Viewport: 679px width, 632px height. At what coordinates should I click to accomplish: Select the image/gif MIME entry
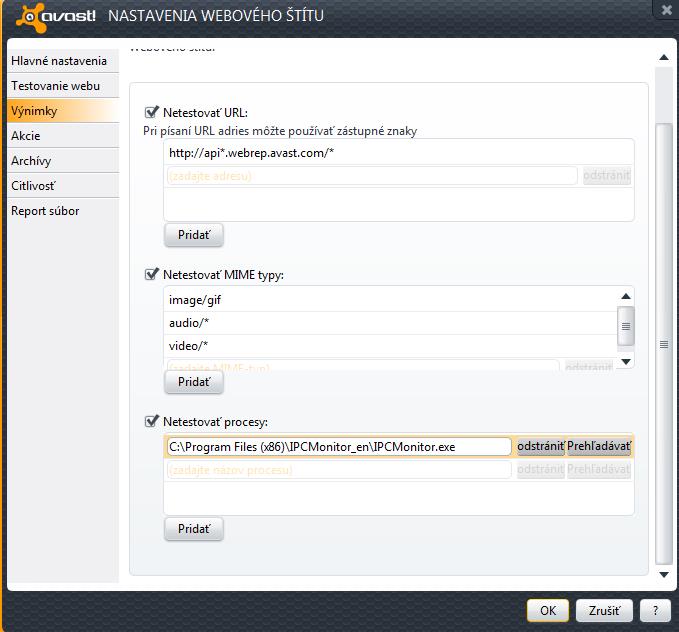[391, 300]
